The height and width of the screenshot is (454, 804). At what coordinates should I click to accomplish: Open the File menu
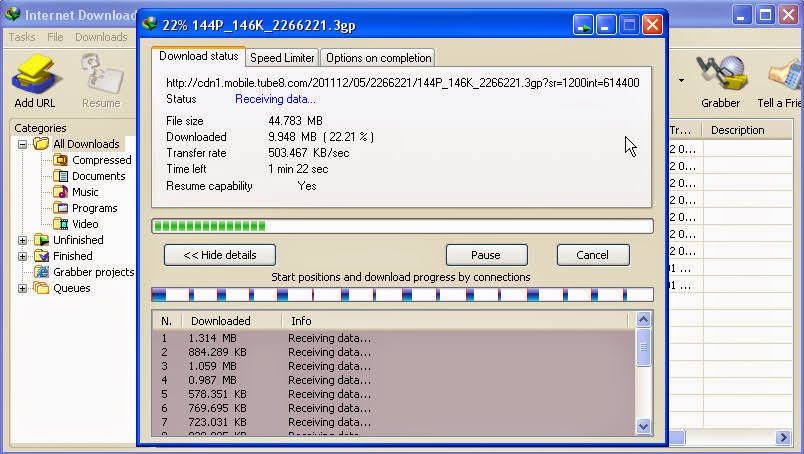tap(55, 37)
